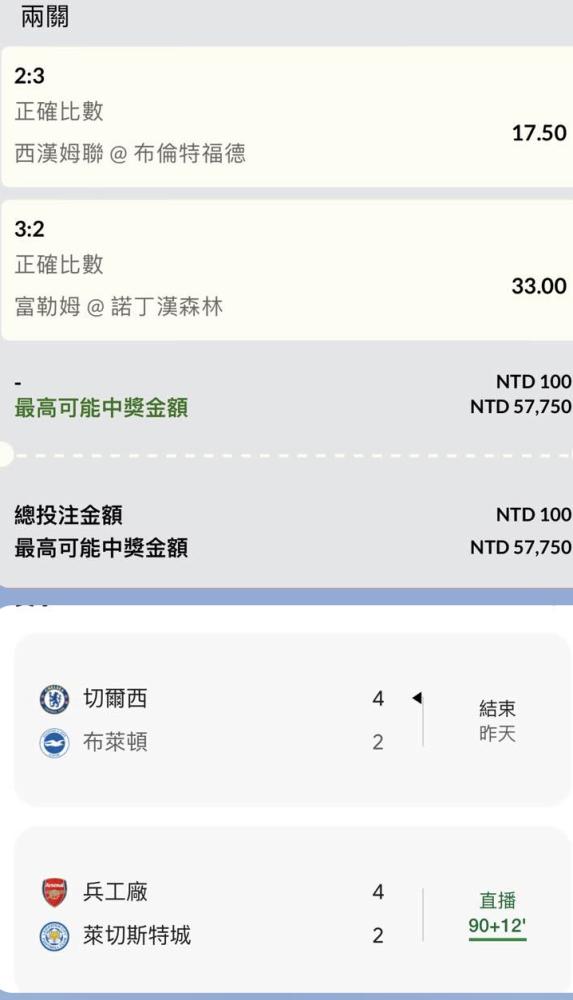The height and width of the screenshot is (1000, 573).
Task: Click the Brighton club crest icon
Action: [x=54, y=743]
